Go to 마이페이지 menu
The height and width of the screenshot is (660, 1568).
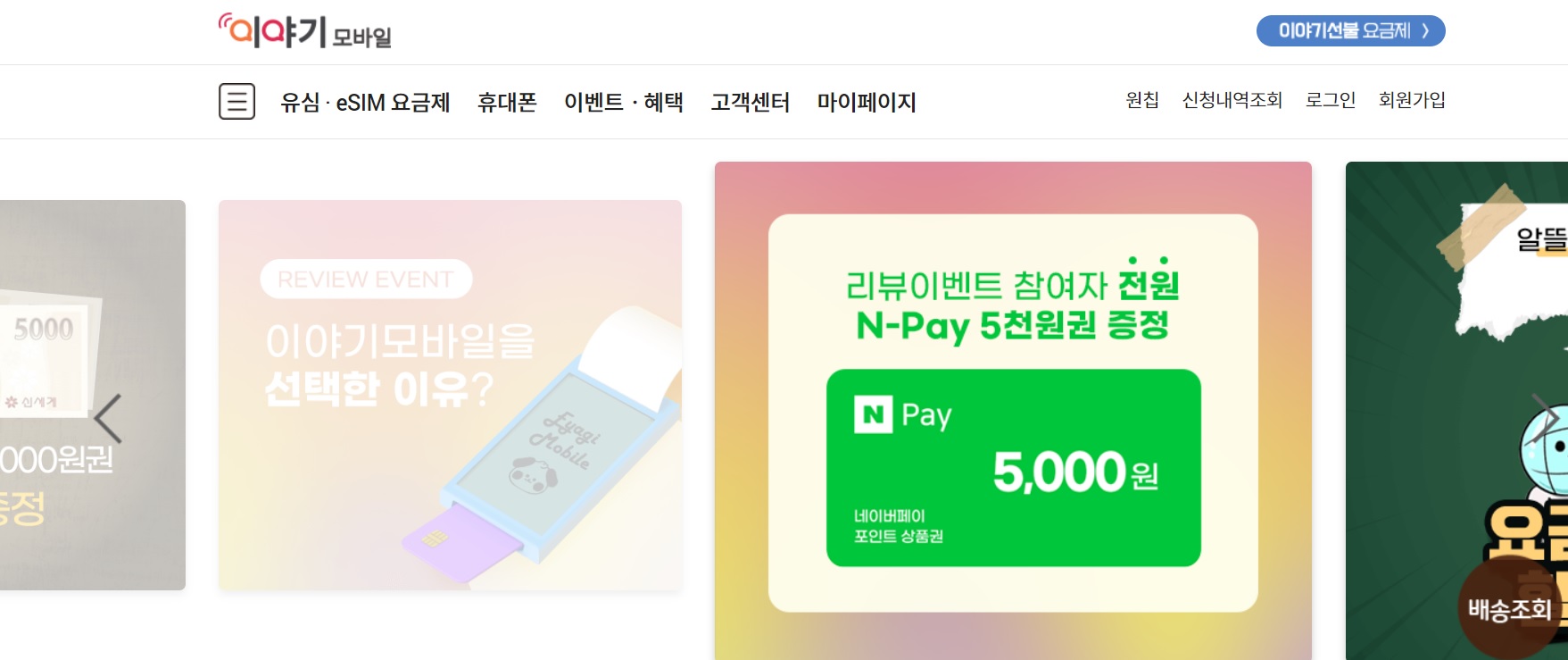(867, 103)
